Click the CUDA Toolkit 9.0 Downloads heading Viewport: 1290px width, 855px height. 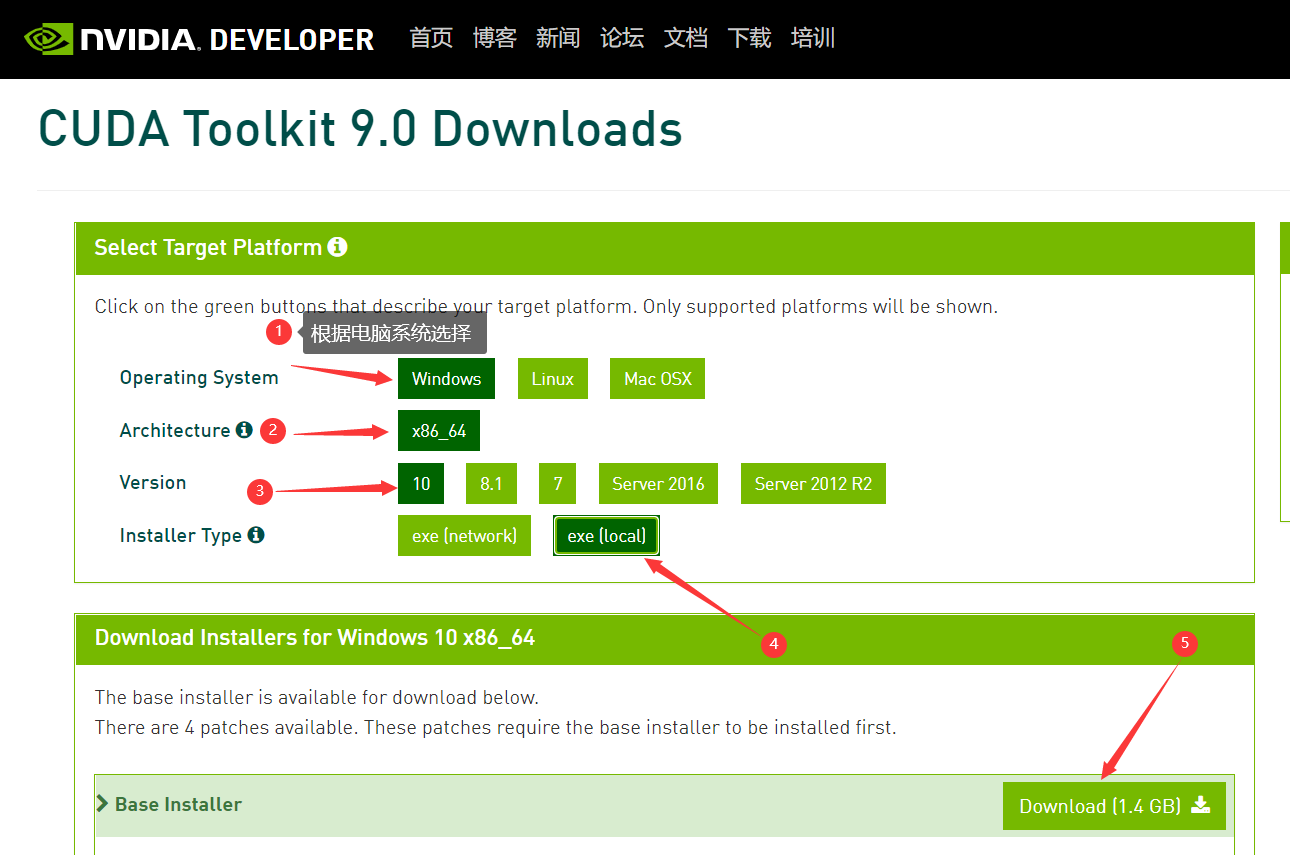[x=360, y=130]
